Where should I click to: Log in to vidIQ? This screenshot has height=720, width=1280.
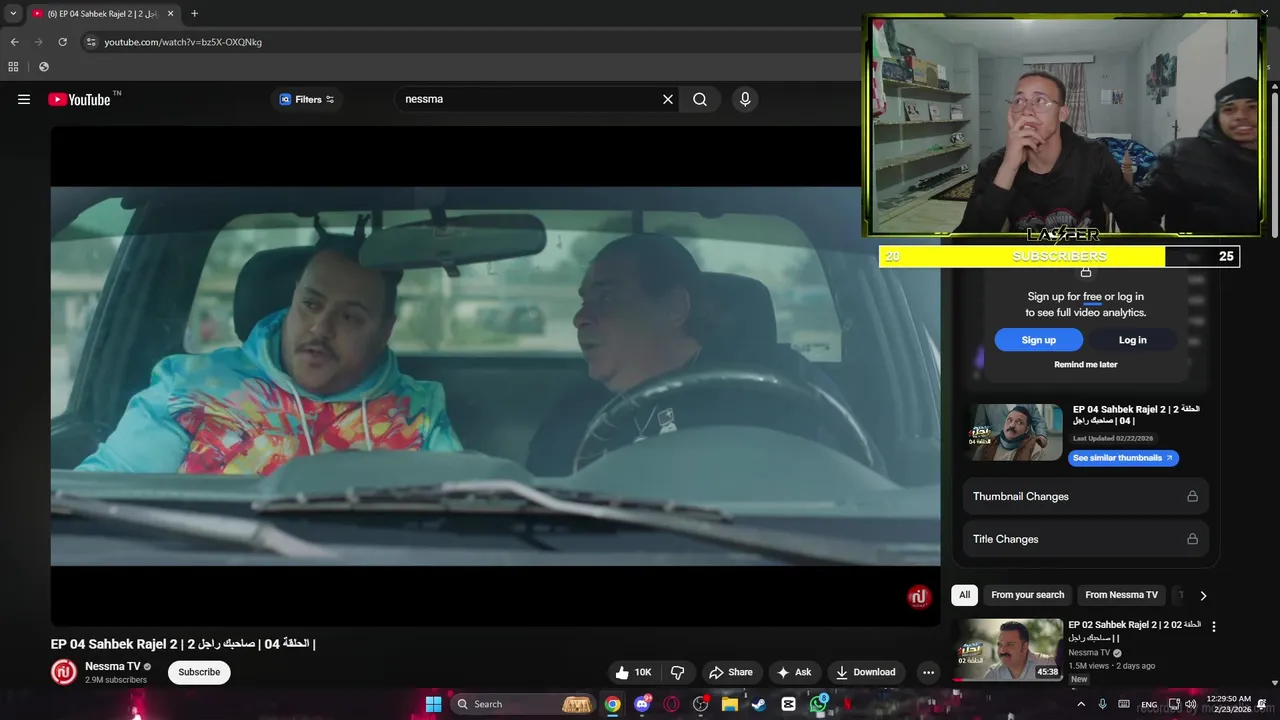point(1132,340)
